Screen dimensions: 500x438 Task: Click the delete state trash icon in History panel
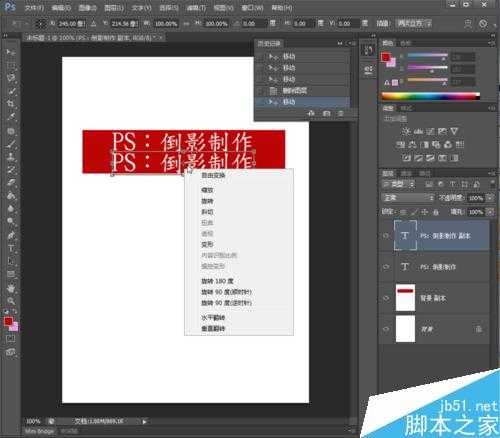pyautogui.click(x=340, y=114)
